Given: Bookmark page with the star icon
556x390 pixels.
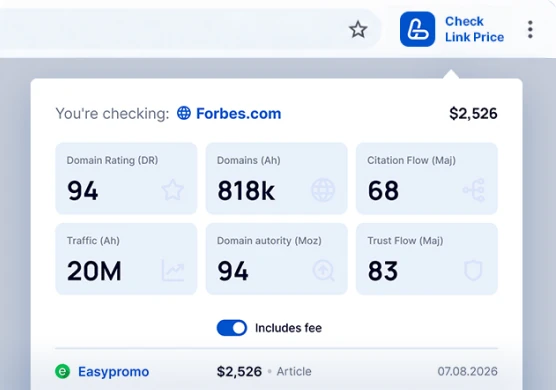Looking at the screenshot, I should click(358, 29).
